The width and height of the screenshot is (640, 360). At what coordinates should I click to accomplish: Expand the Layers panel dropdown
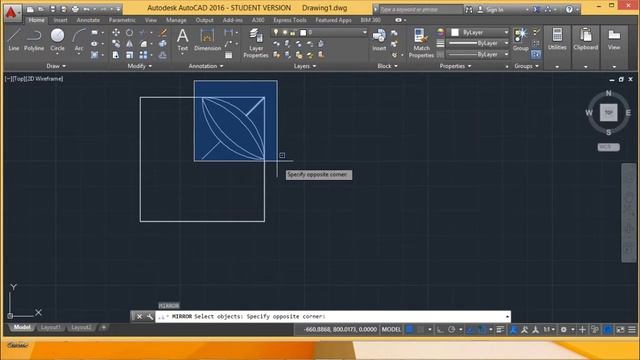pyautogui.click(x=305, y=66)
